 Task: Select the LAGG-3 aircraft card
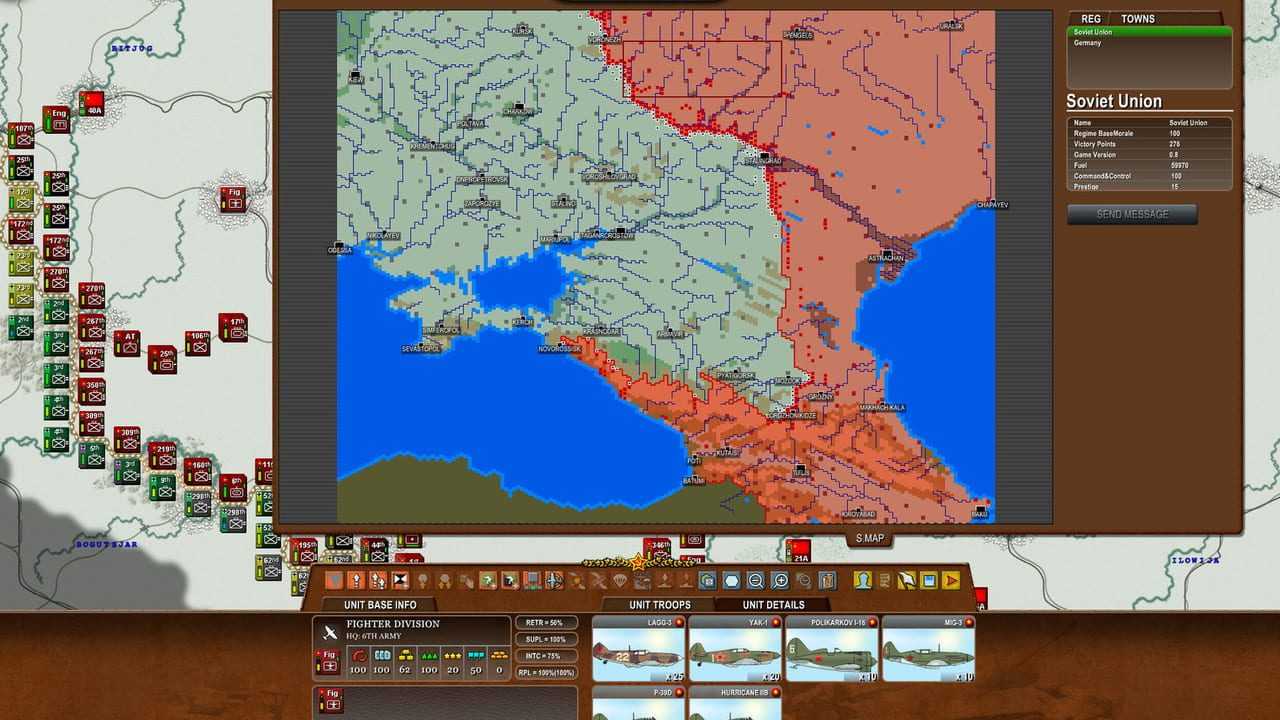(x=638, y=649)
